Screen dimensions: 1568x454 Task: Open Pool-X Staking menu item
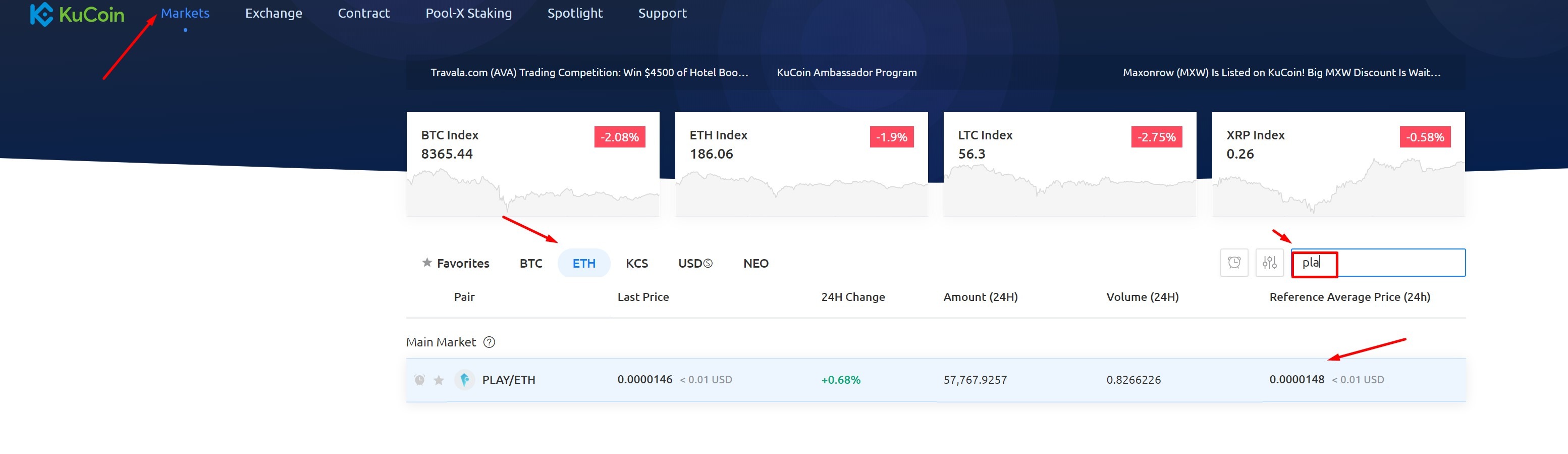tap(469, 13)
